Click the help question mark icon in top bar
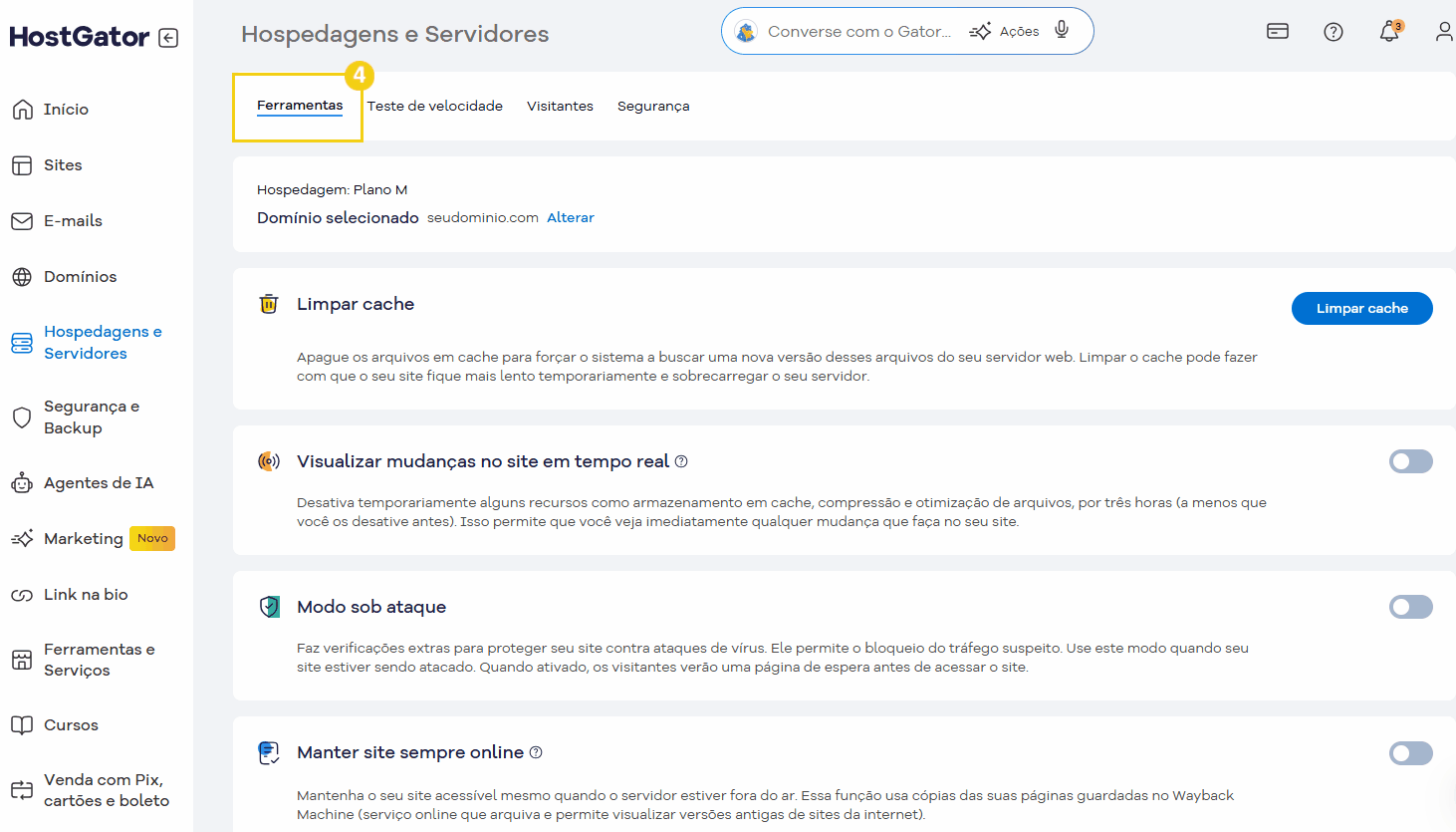1456x832 pixels. pos(1334,31)
